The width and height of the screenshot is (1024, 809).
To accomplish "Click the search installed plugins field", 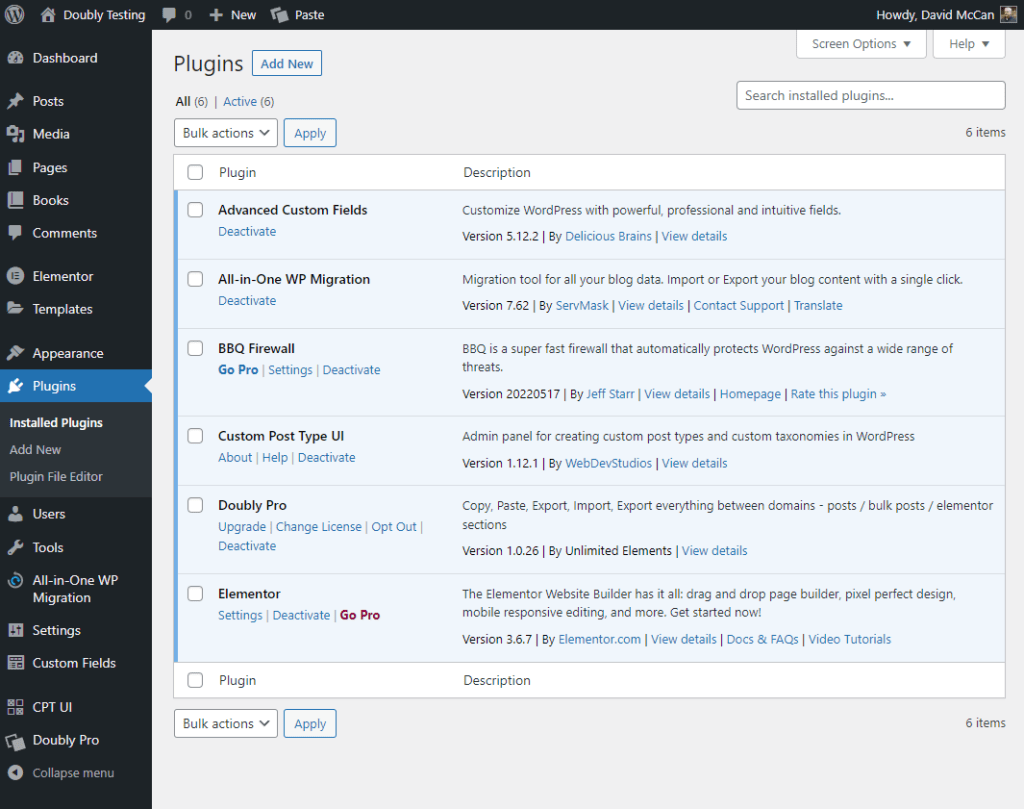I will pyautogui.click(x=870, y=95).
